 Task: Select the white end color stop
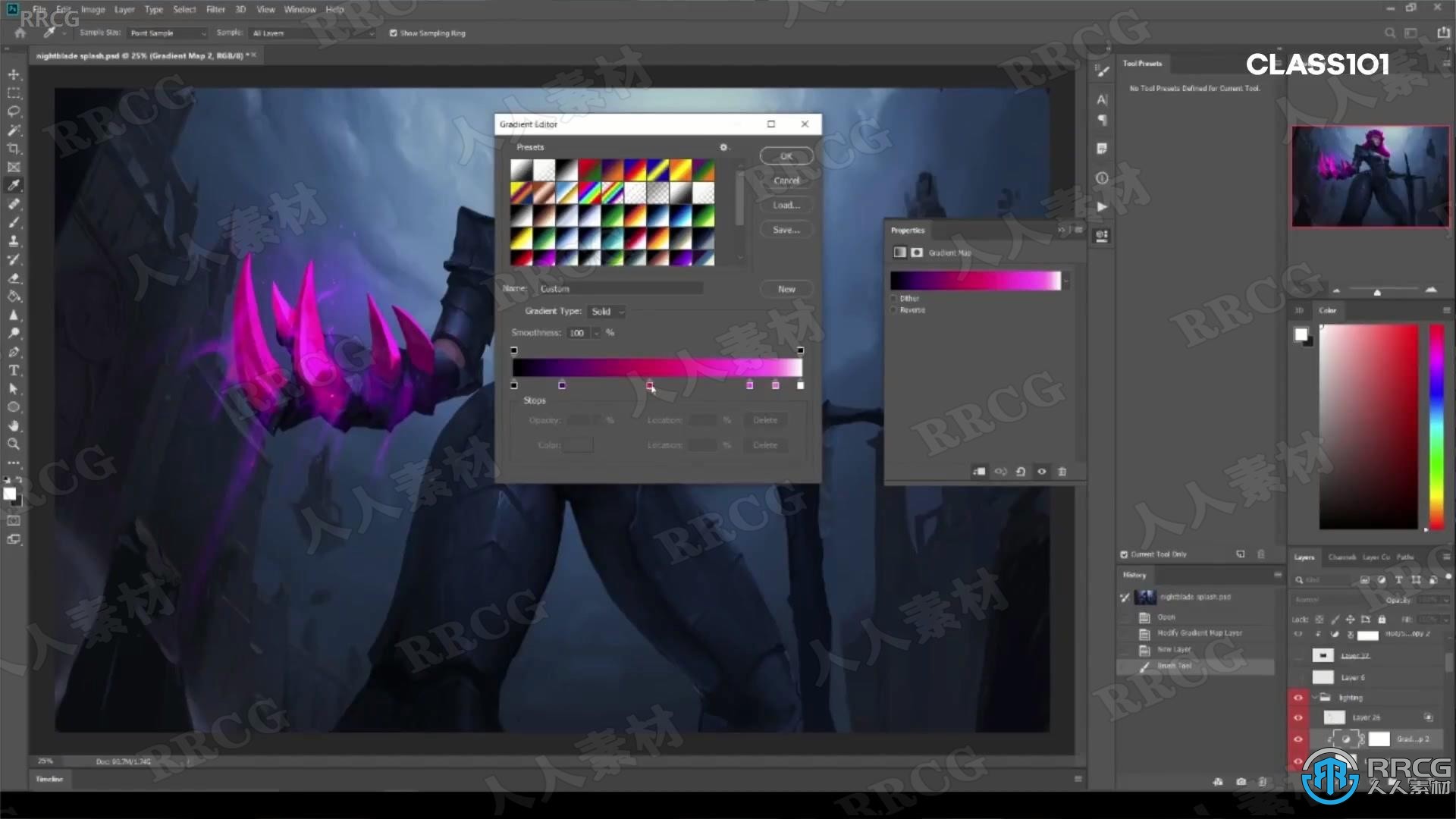[801, 385]
